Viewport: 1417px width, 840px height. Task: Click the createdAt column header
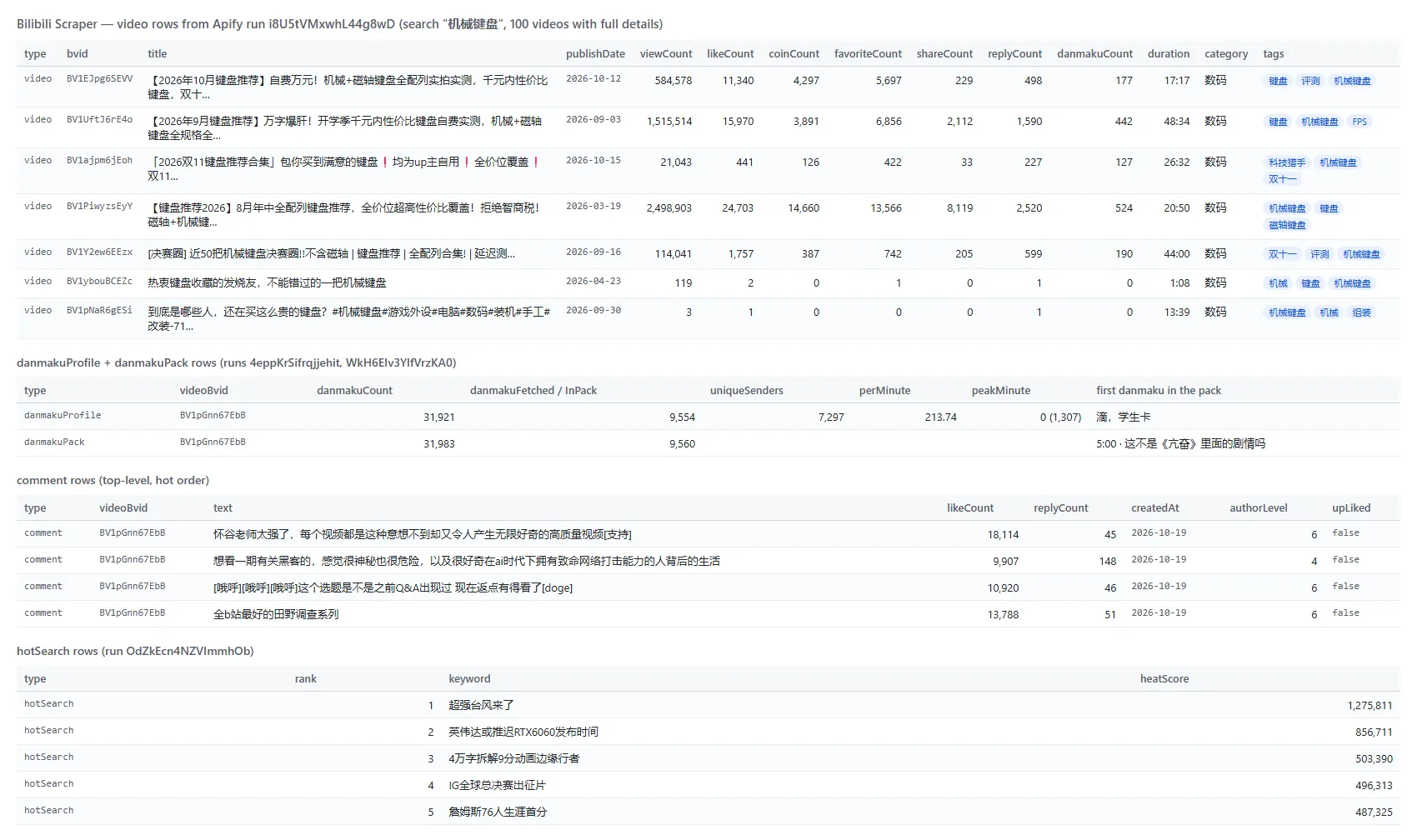(x=1155, y=507)
